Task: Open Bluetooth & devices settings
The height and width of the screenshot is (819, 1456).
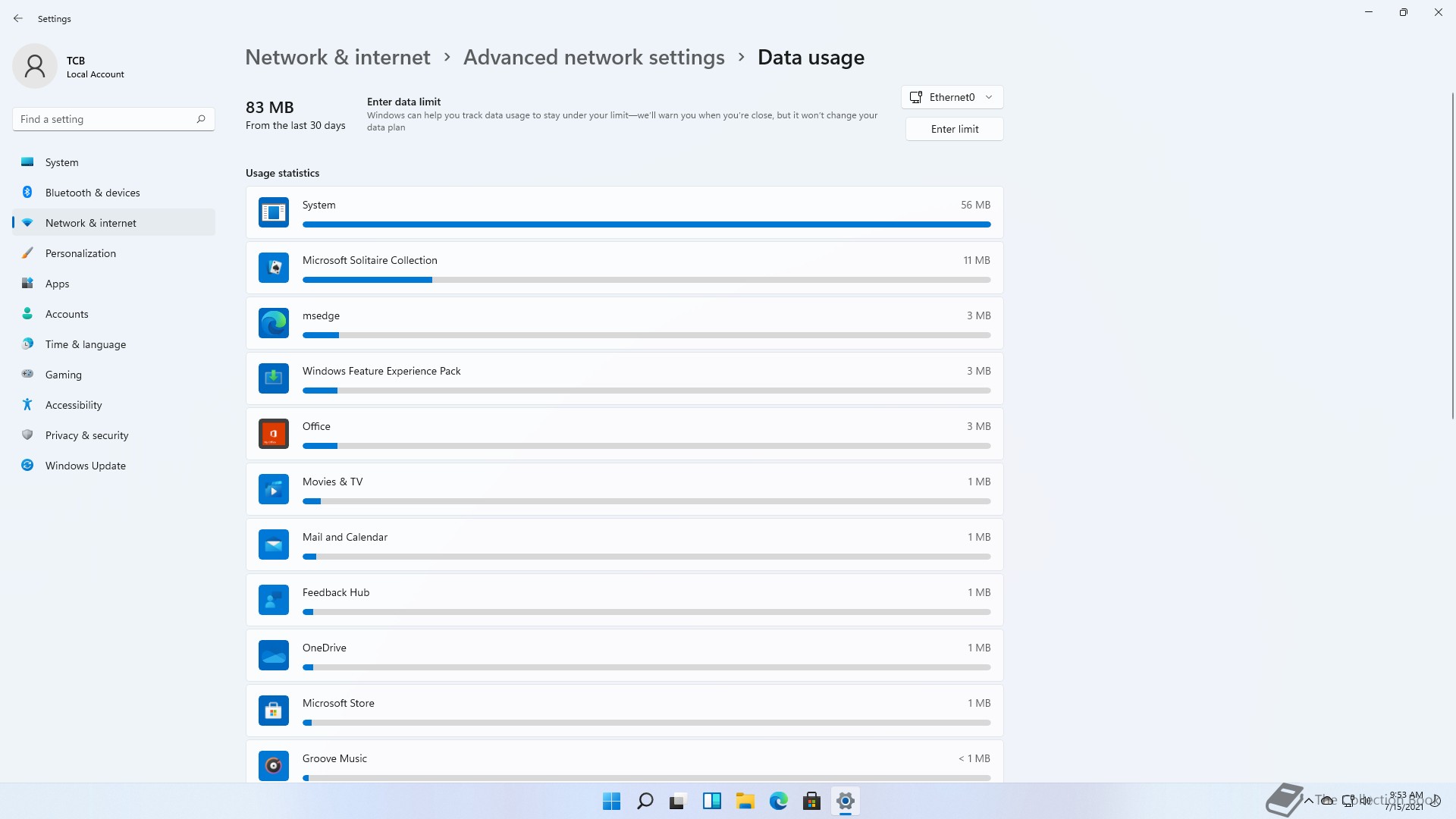Action: (x=114, y=193)
